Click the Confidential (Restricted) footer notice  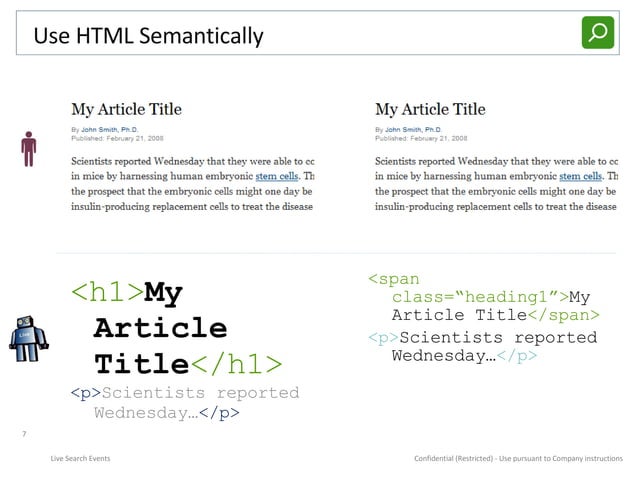coord(518,458)
